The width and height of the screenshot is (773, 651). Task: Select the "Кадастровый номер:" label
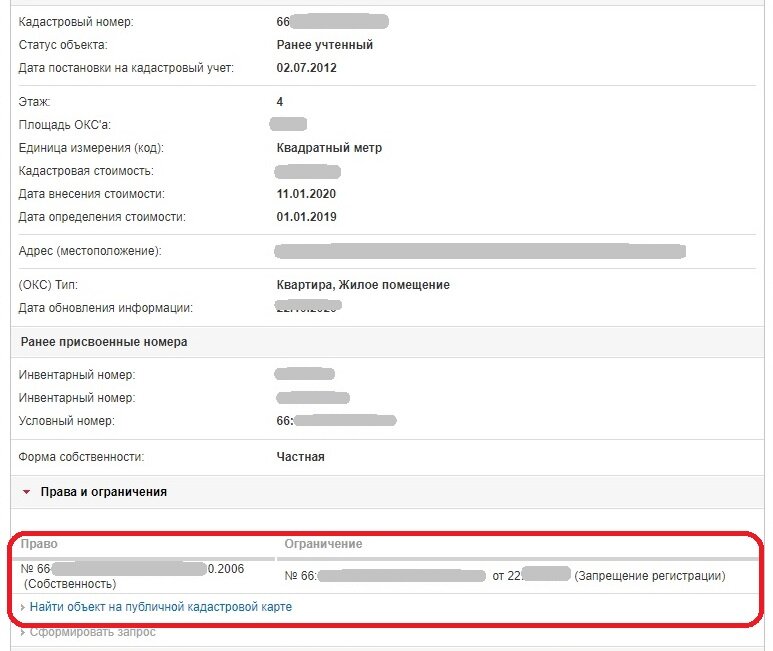pyautogui.click(x=76, y=22)
